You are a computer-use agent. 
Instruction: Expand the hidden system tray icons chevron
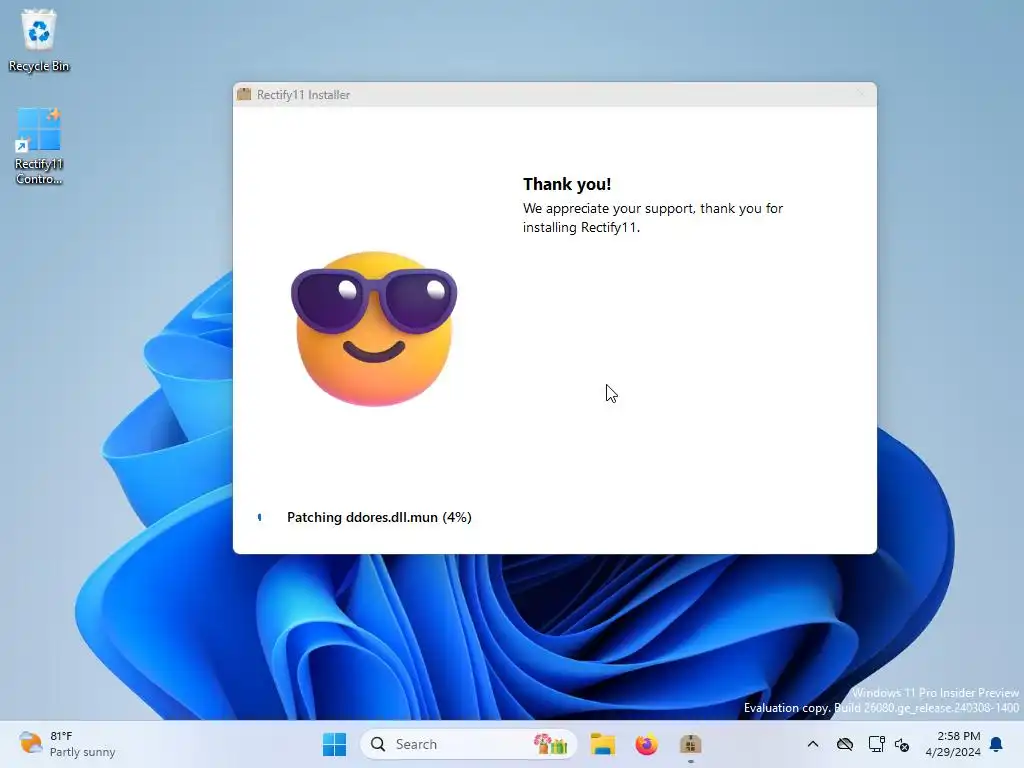click(812, 744)
